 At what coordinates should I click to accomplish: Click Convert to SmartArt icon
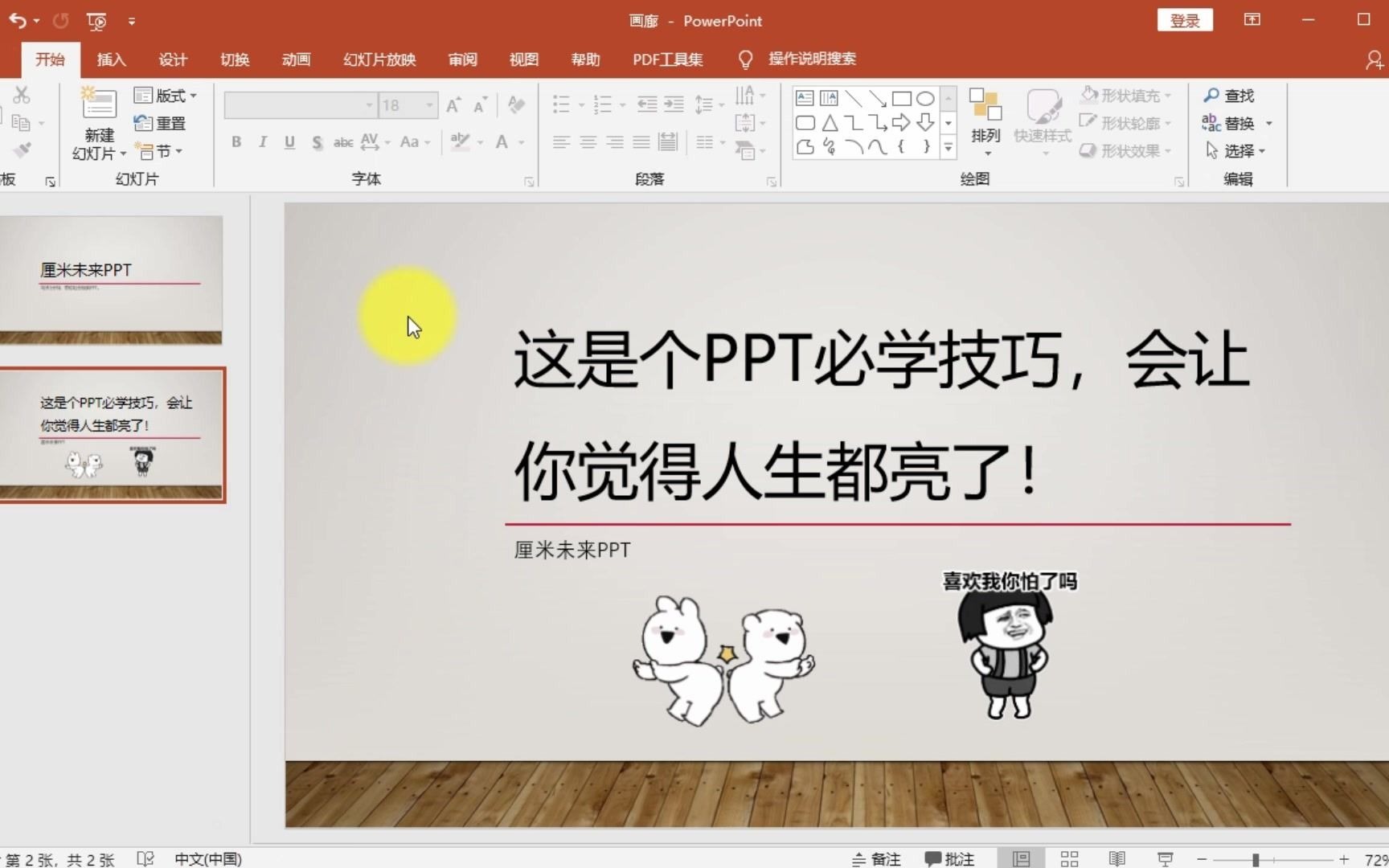pyautogui.click(x=745, y=150)
